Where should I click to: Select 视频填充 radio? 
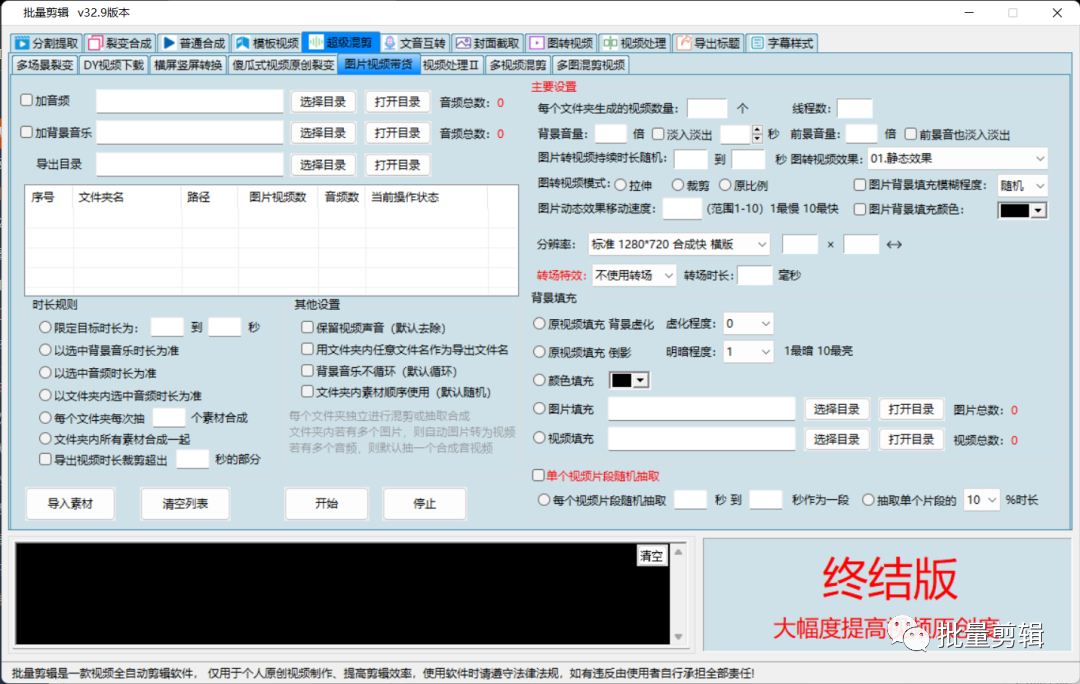pos(539,437)
